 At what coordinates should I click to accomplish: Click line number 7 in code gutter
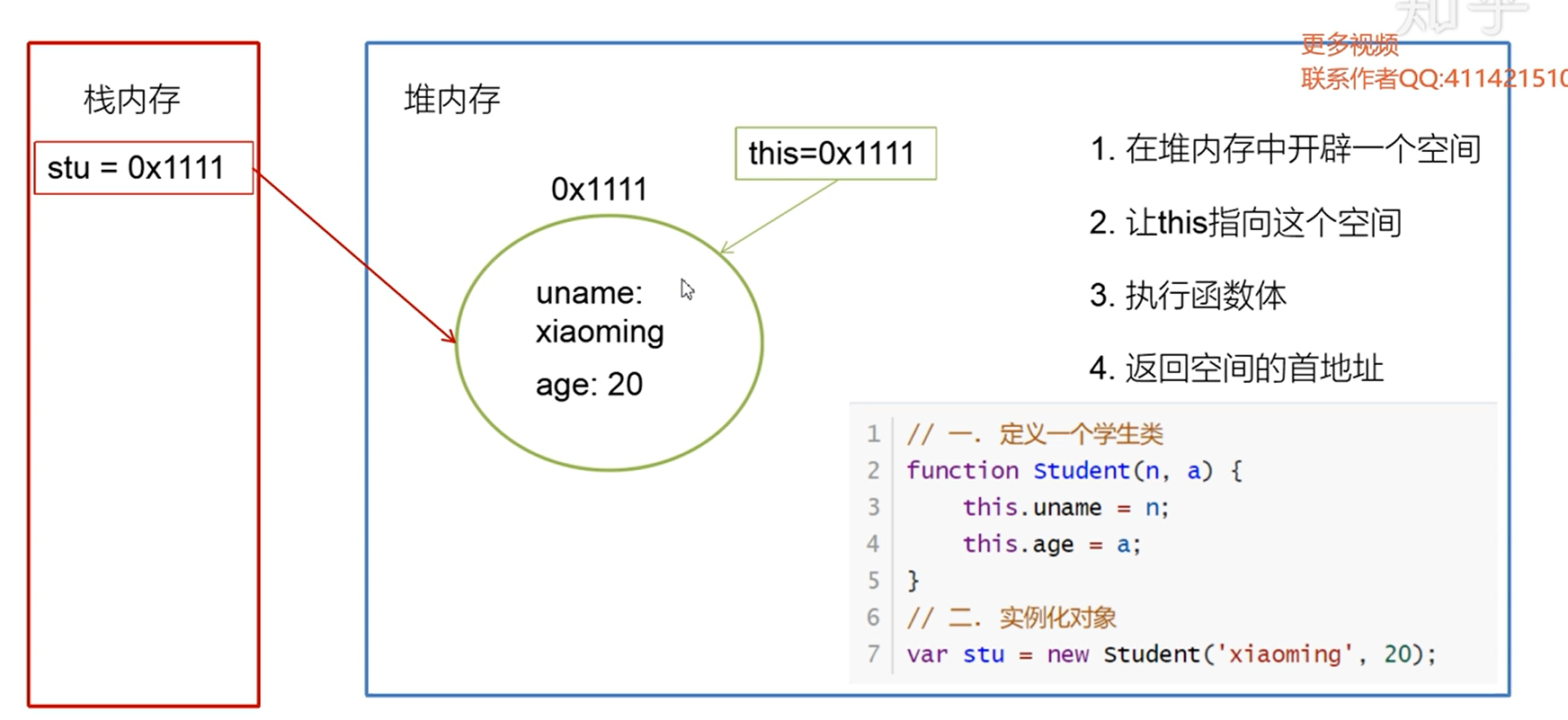[873, 654]
